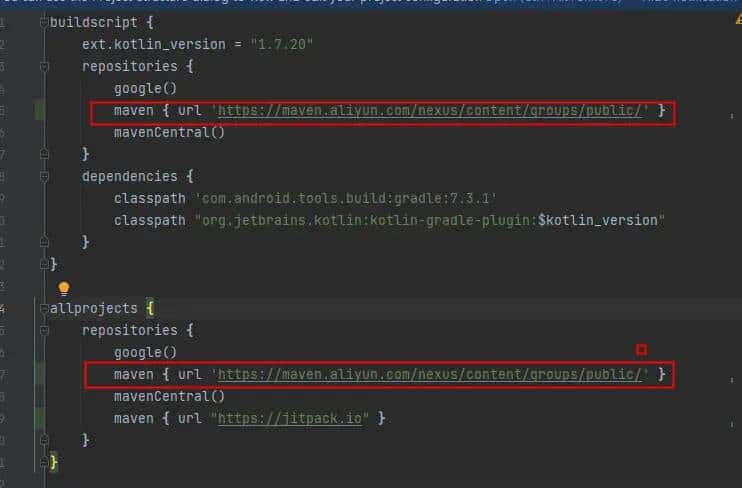
Task: Click the buildscript keyword
Action: [x=94, y=22]
